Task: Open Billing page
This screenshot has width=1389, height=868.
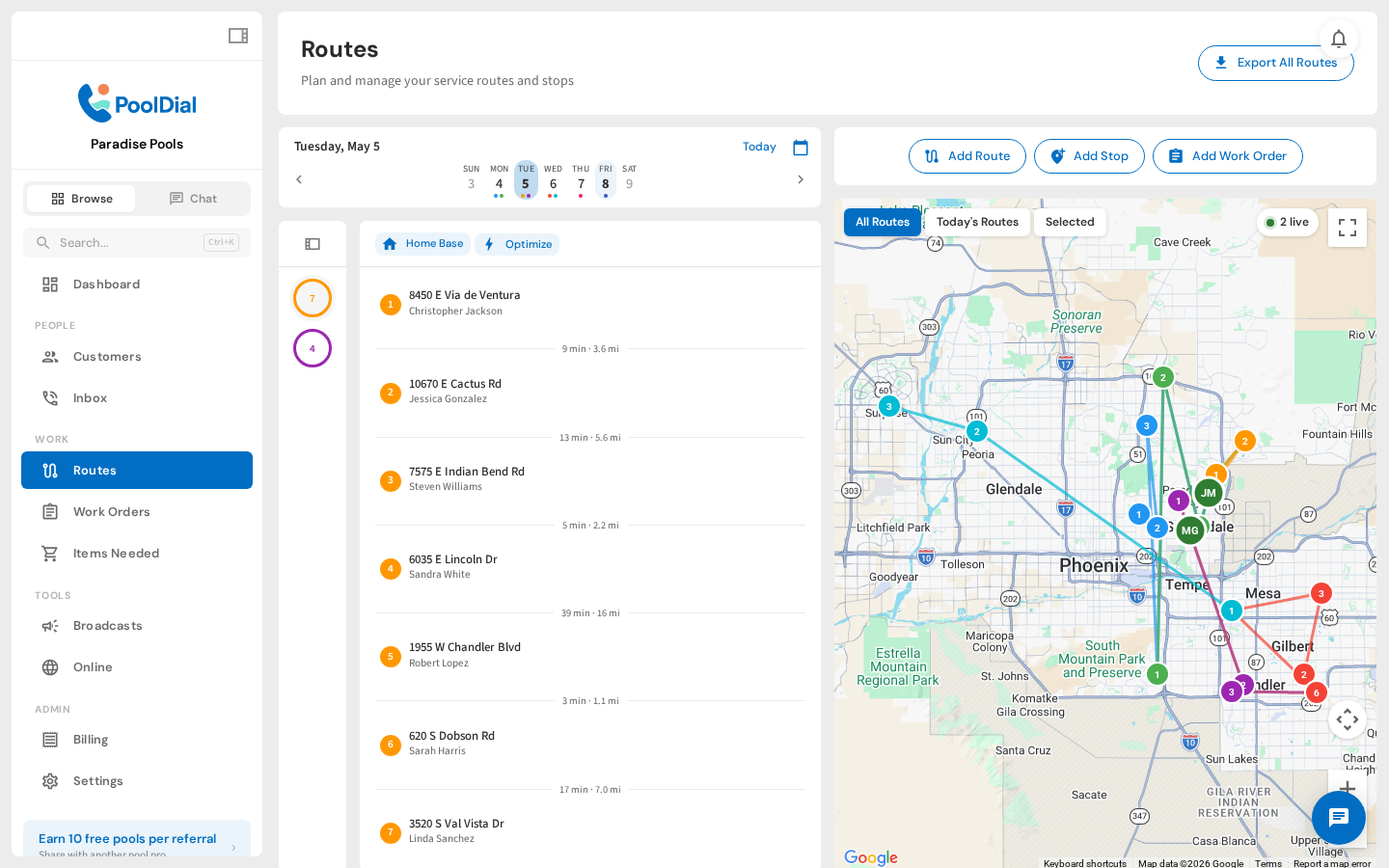Action: click(x=137, y=740)
